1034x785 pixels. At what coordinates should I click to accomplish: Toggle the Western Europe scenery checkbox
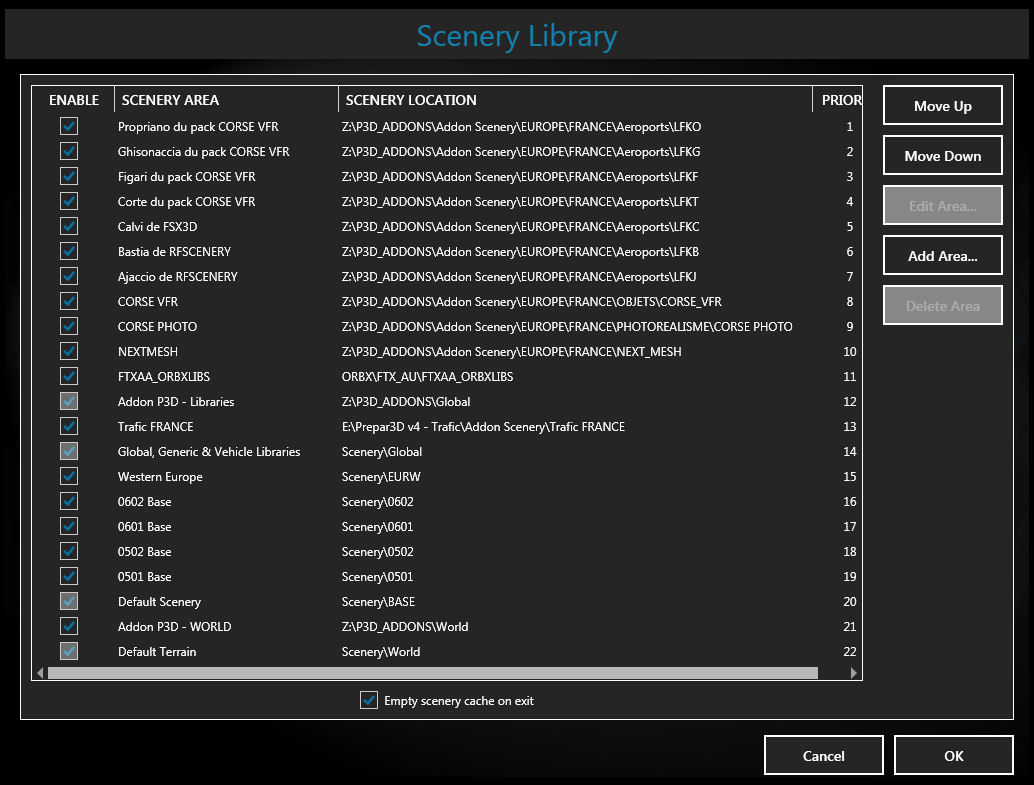pos(69,476)
